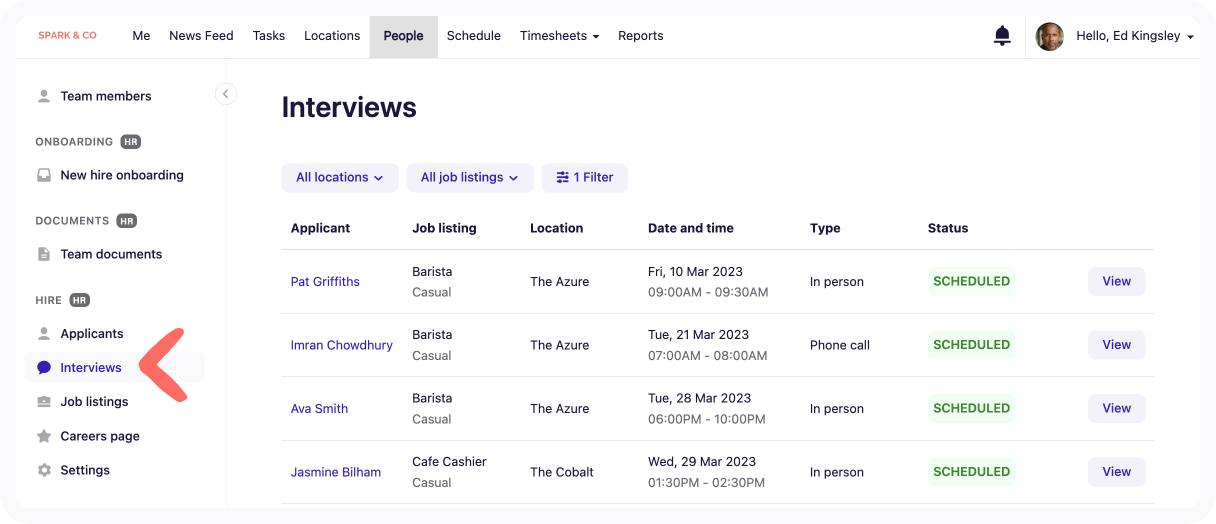Click the Settings gear icon in sidebar

[44, 470]
